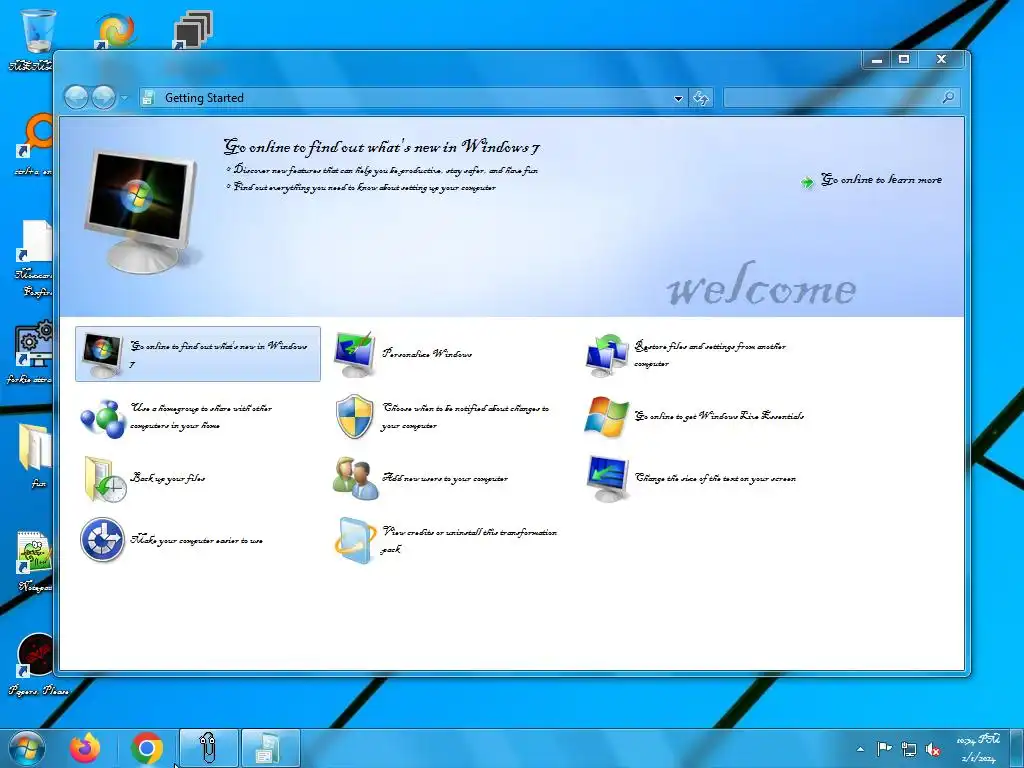
Task: Open the 'Change the size of the text' monitor icon
Action: [x=607, y=479]
